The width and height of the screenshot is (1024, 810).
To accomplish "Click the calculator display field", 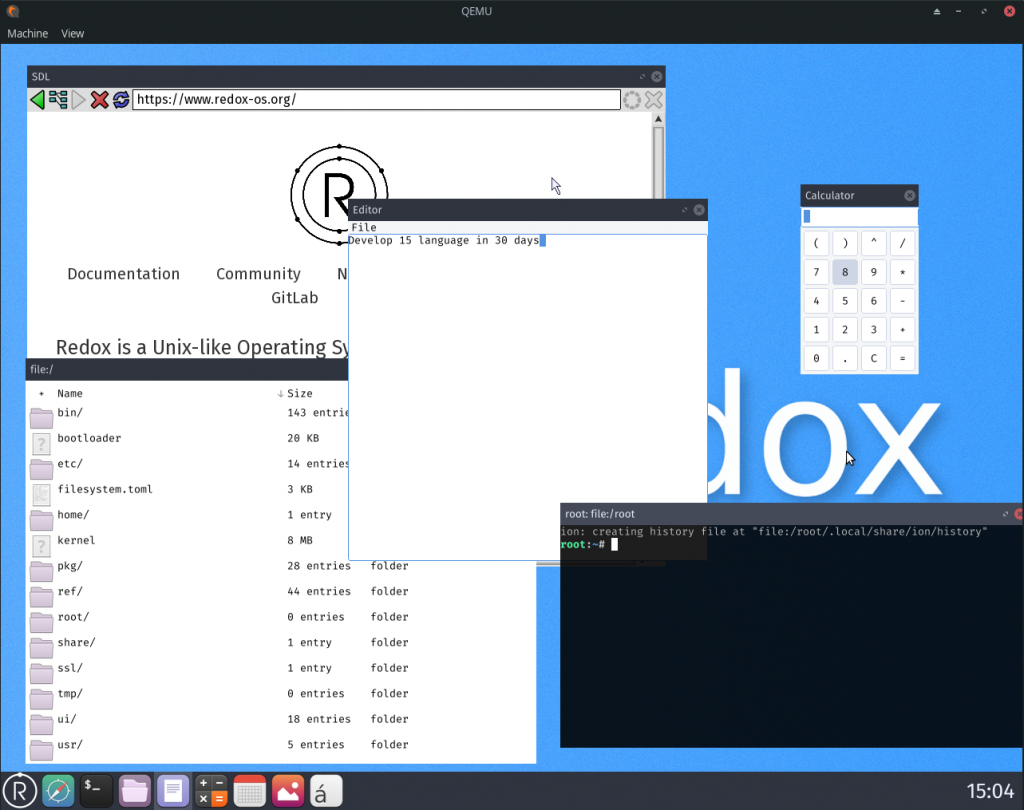I will pyautogui.click(x=859, y=216).
